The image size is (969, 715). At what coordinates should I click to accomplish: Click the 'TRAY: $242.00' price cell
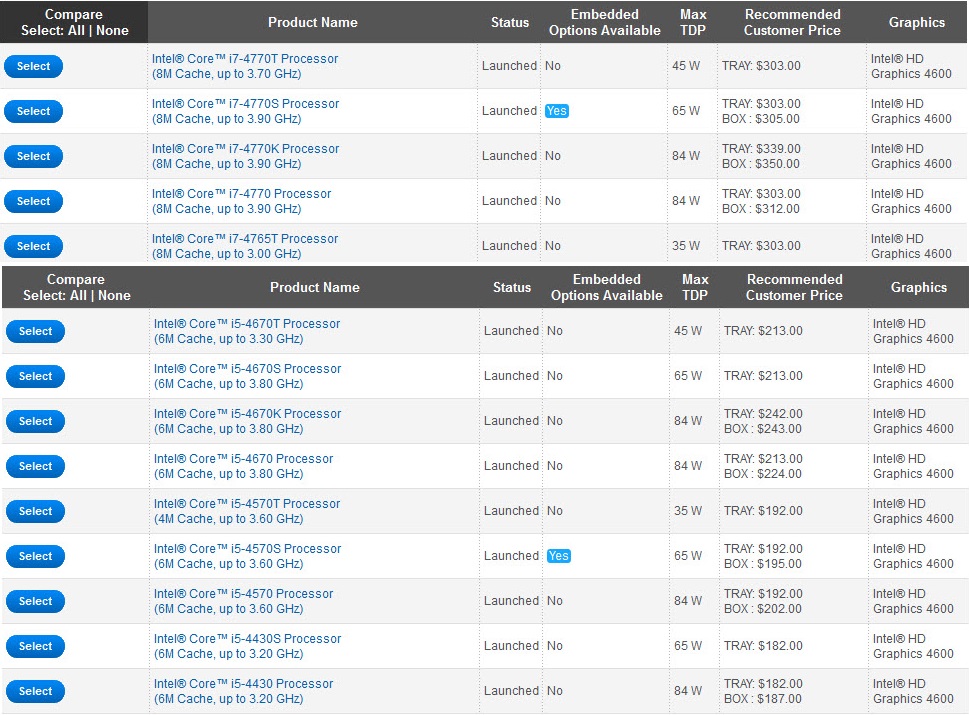click(x=763, y=414)
